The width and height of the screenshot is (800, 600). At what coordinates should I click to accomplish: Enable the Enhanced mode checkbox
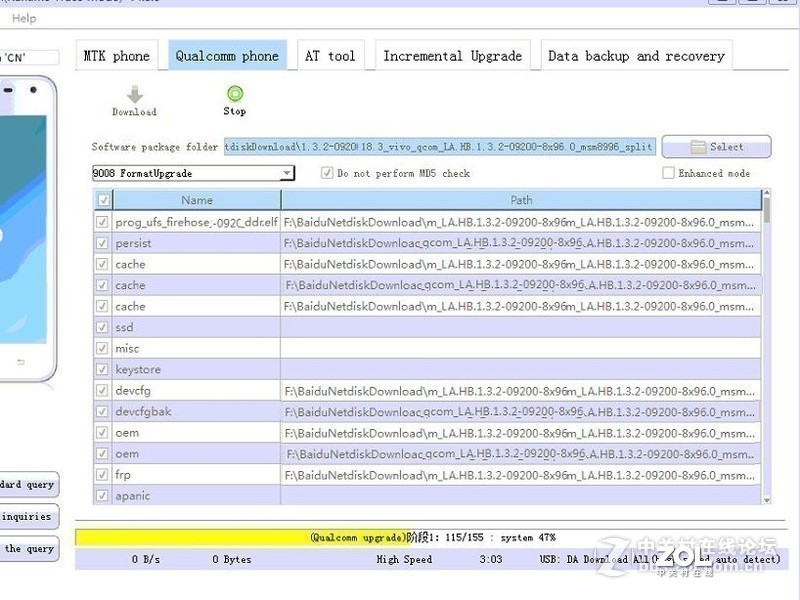(668, 173)
